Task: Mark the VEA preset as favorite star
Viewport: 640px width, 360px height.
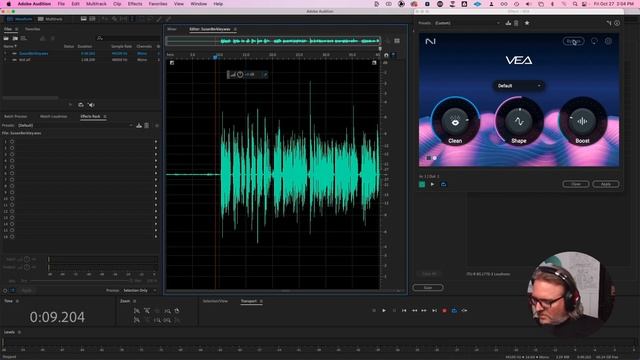Action: click(x=527, y=23)
